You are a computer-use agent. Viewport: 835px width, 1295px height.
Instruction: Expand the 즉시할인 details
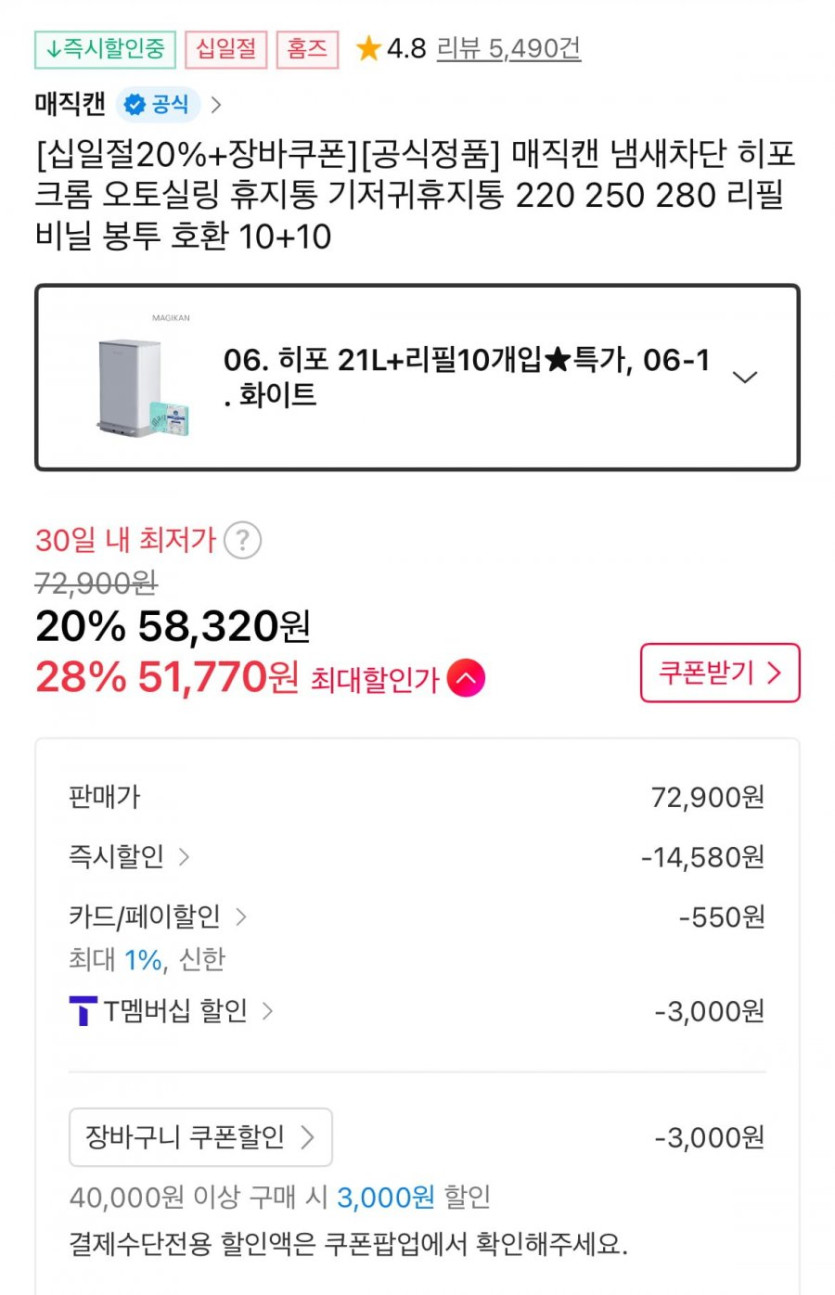[128, 857]
